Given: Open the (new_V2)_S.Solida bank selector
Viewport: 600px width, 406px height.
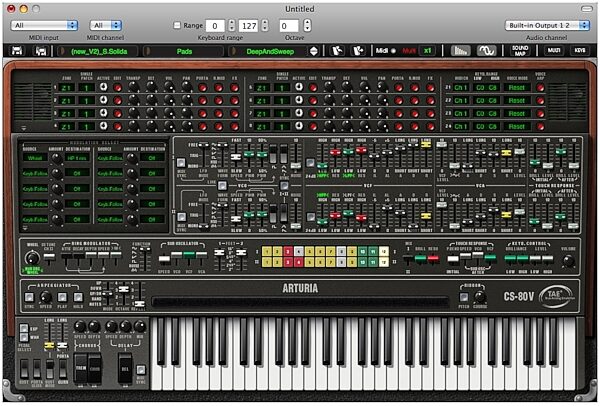Looking at the screenshot, I should (99, 51).
